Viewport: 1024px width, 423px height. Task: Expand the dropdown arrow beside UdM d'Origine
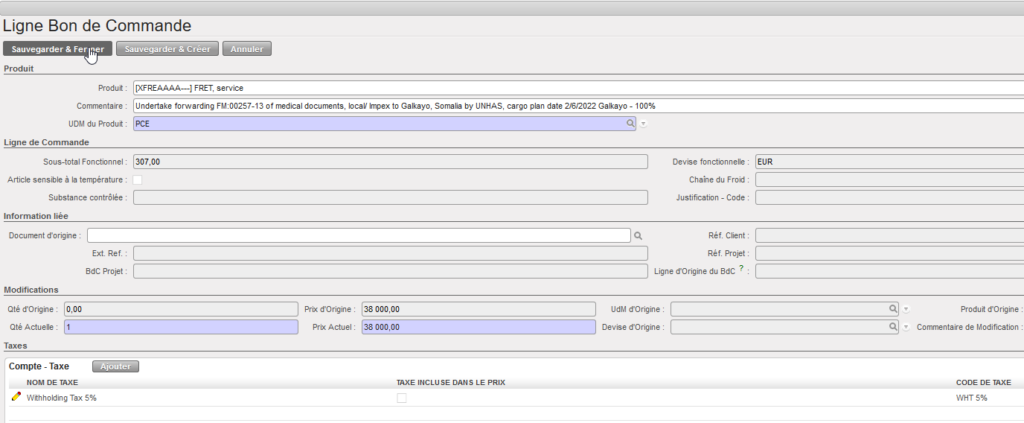[x=906, y=310]
